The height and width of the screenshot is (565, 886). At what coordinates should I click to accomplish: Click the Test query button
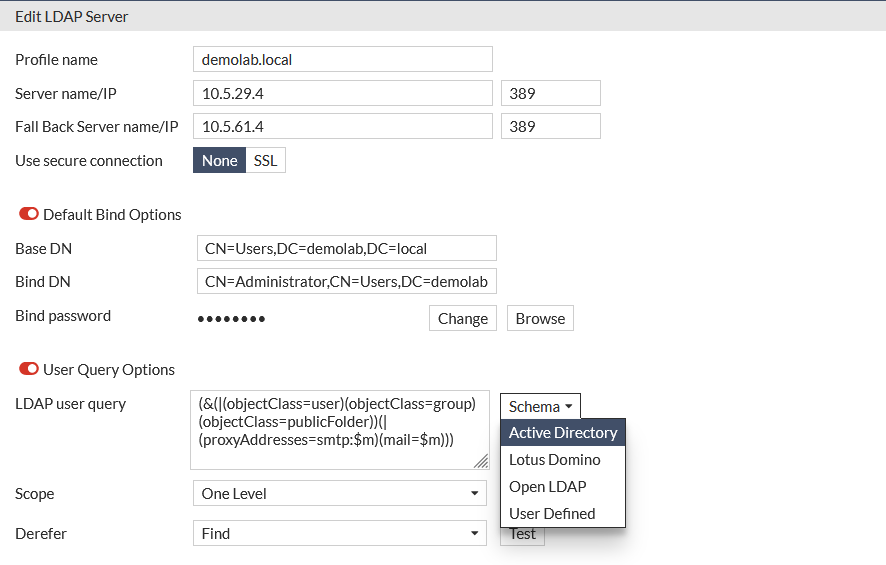(x=523, y=536)
